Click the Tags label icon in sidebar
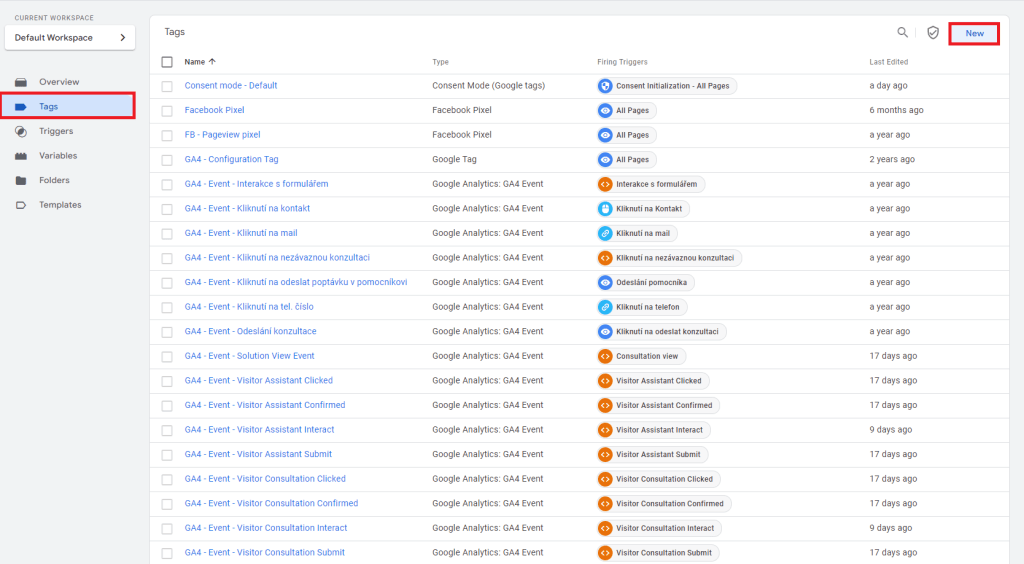The height and width of the screenshot is (564, 1024). point(21,106)
